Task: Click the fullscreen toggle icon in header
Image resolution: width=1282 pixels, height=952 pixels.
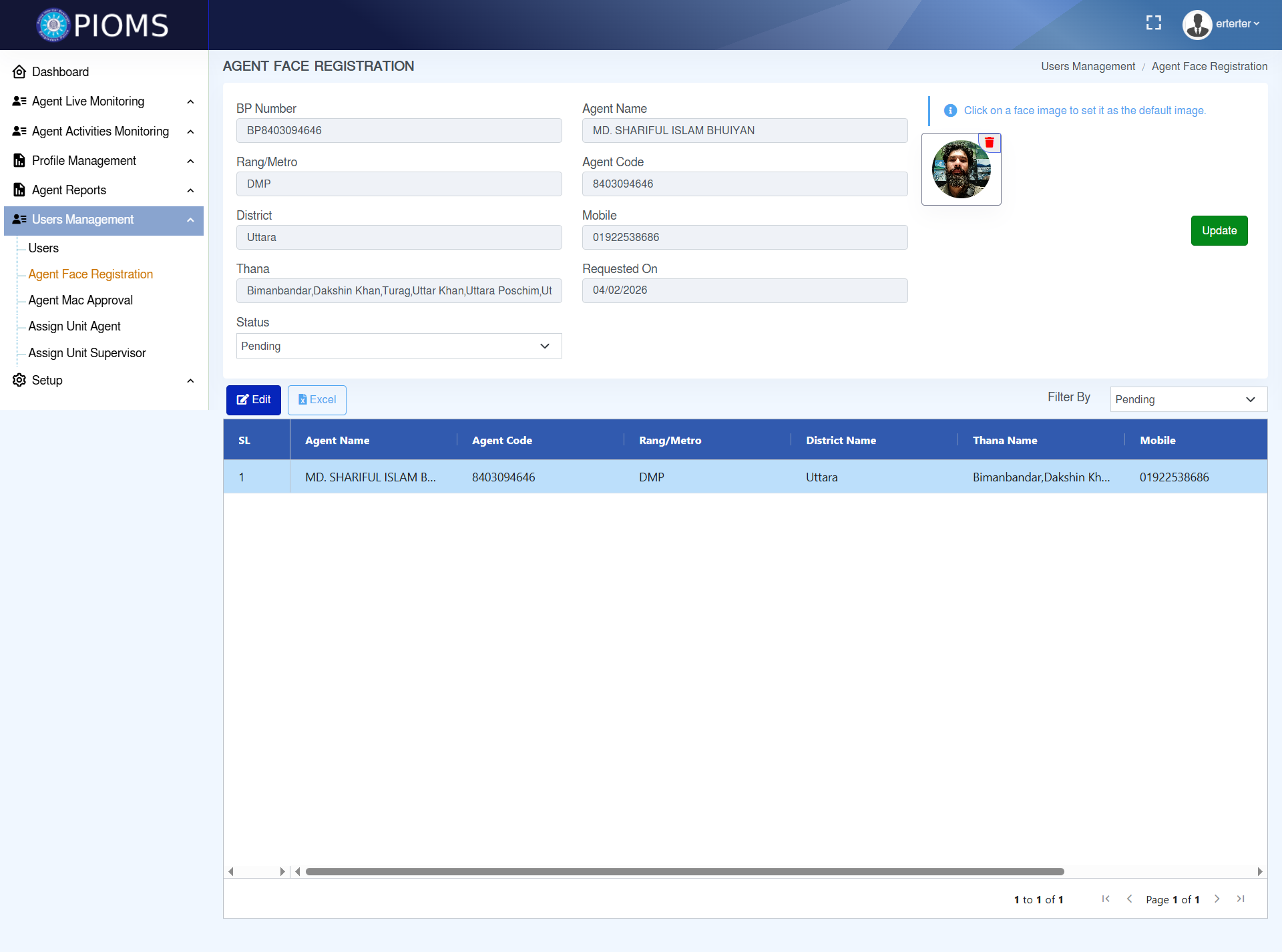Action: point(1153,23)
